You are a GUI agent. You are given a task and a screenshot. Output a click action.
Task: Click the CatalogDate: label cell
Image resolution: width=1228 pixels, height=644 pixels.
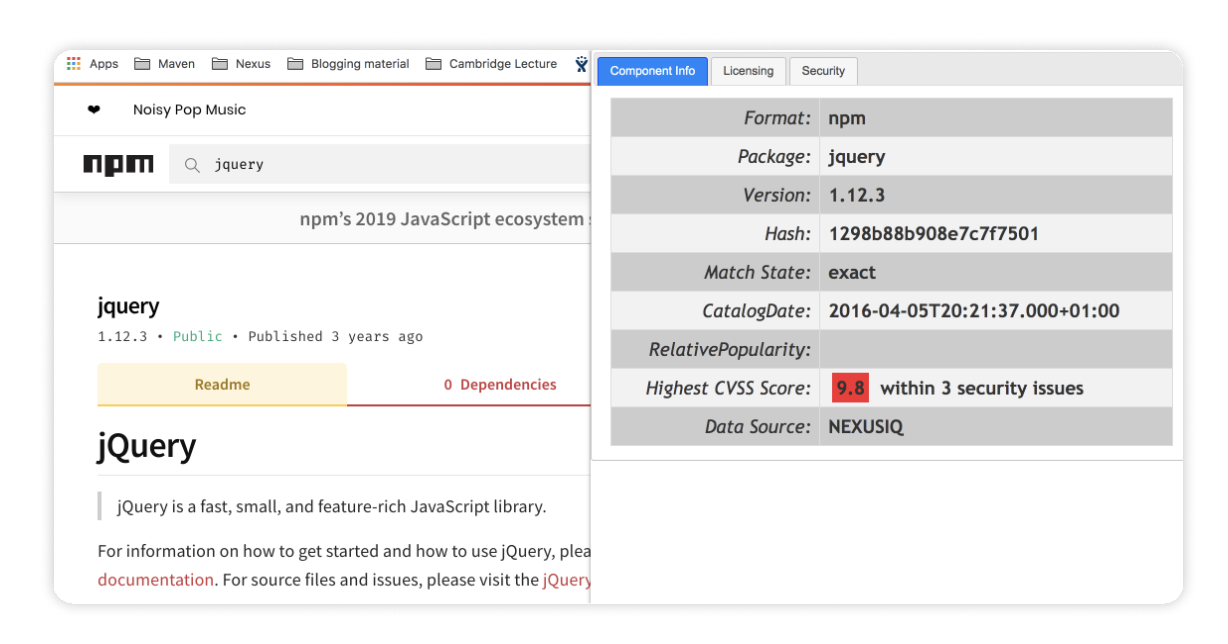[715, 311]
